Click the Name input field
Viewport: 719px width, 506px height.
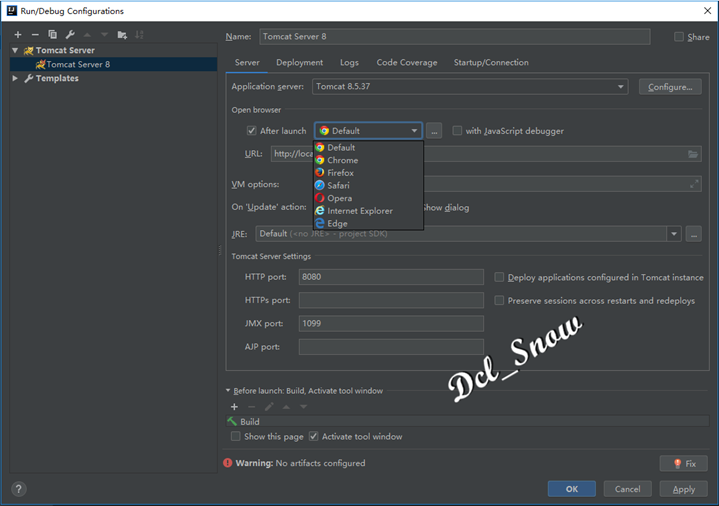[454, 37]
